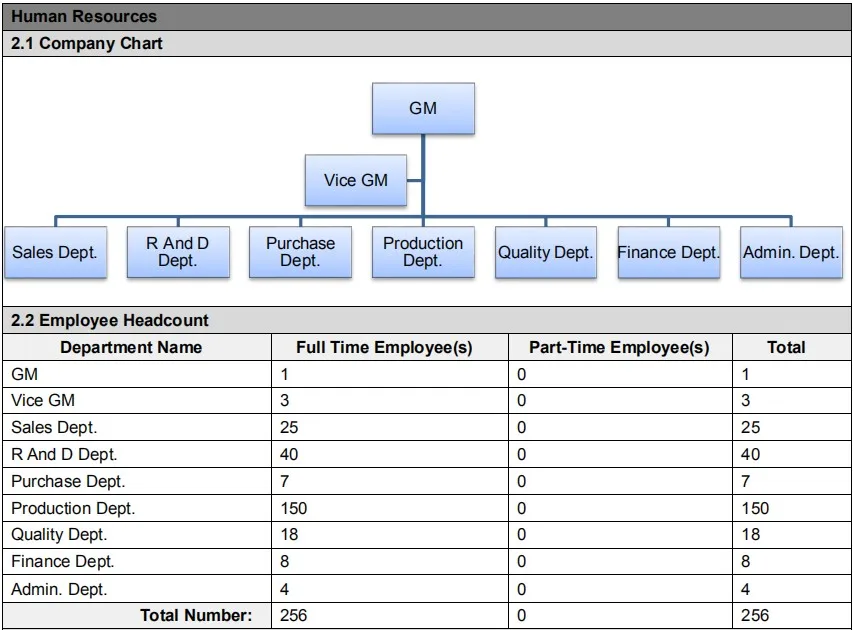The height and width of the screenshot is (630, 853).
Task: Select the Full Time Employee(s) column header
Action: point(384,348)
